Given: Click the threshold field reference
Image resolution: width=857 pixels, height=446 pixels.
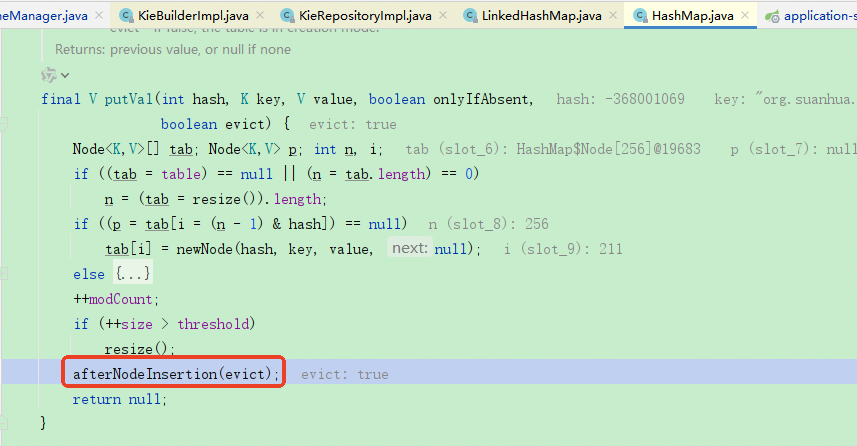Looking at the screenshot, I should 213,324.
